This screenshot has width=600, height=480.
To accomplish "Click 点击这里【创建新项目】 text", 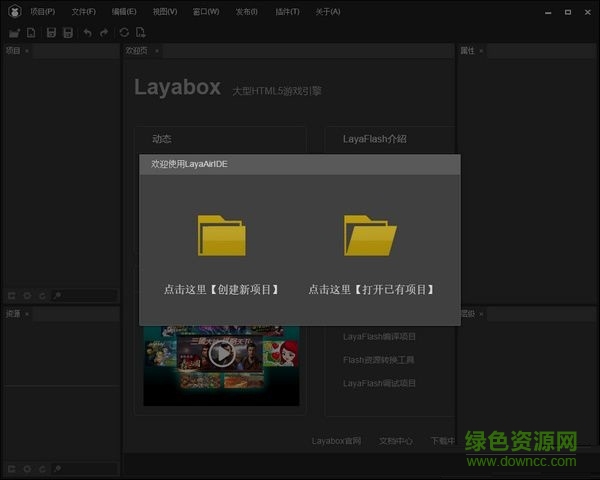I will 222,289.
